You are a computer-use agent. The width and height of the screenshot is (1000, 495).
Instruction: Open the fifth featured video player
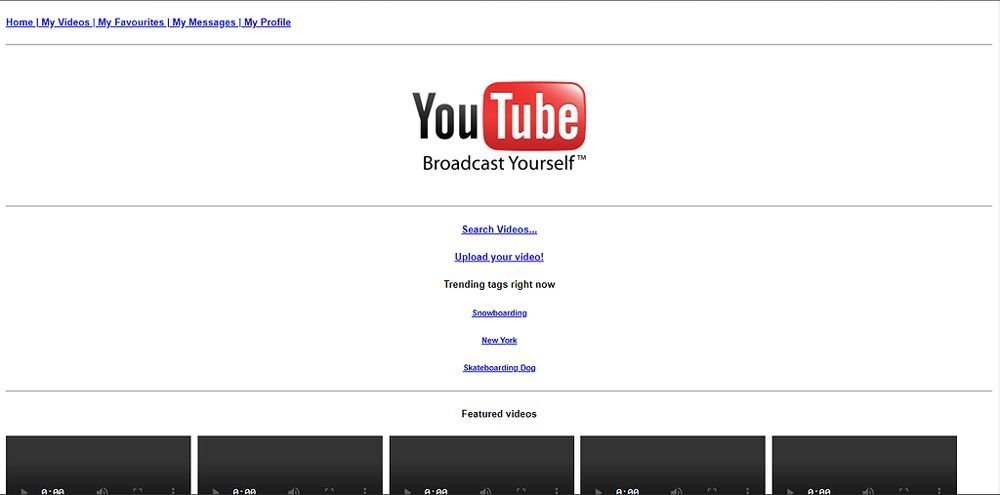pos(865,465)
